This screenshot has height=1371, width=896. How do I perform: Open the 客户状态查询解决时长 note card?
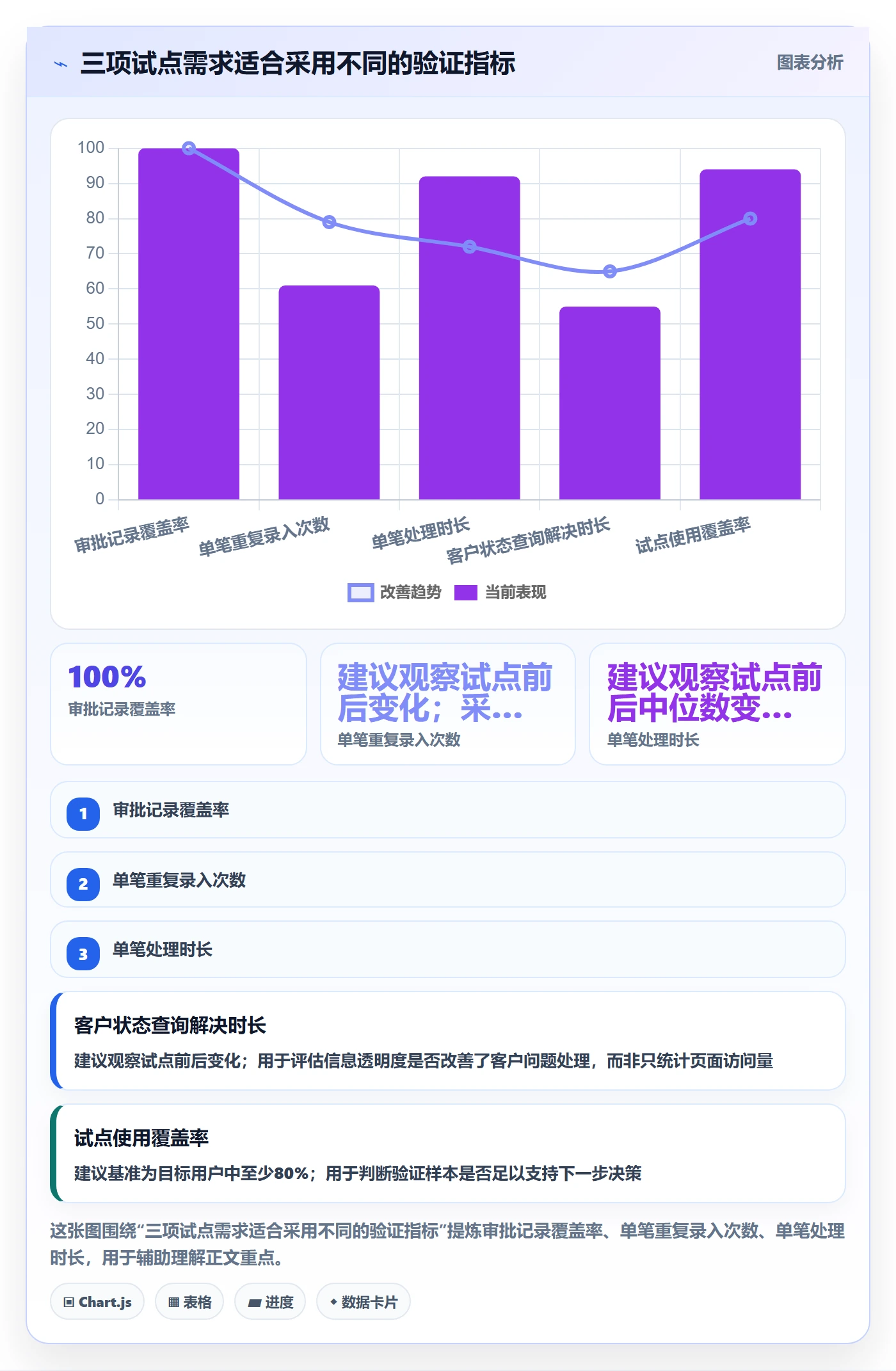(x=448, y=1041)
